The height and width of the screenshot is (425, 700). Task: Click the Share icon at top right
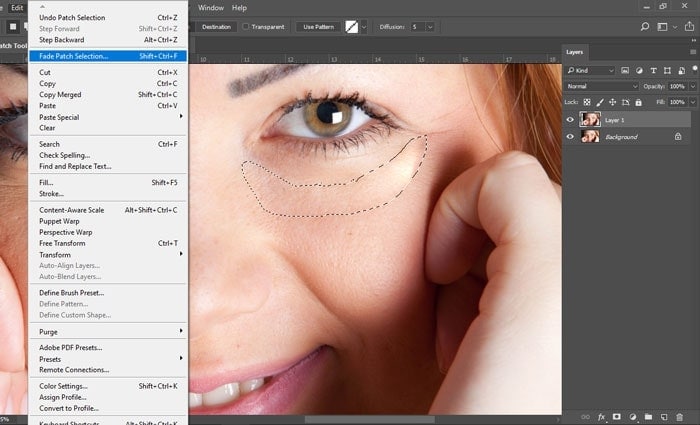[x=690, y=27]
